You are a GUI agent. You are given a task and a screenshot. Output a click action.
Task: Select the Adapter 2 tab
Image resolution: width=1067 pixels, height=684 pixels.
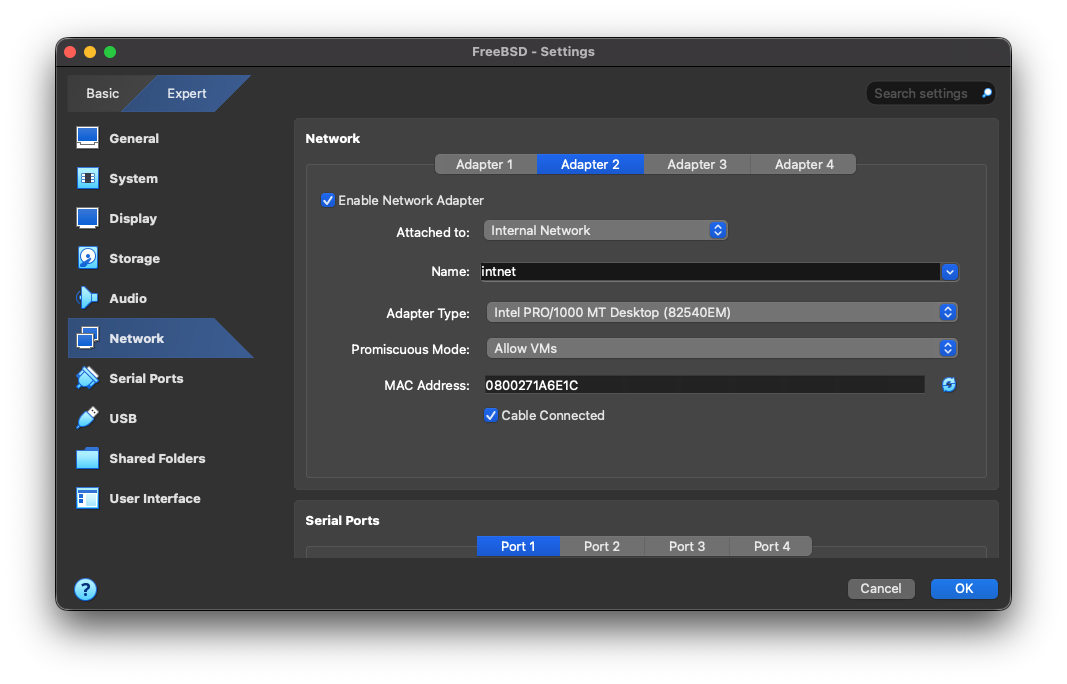point(590,164)
